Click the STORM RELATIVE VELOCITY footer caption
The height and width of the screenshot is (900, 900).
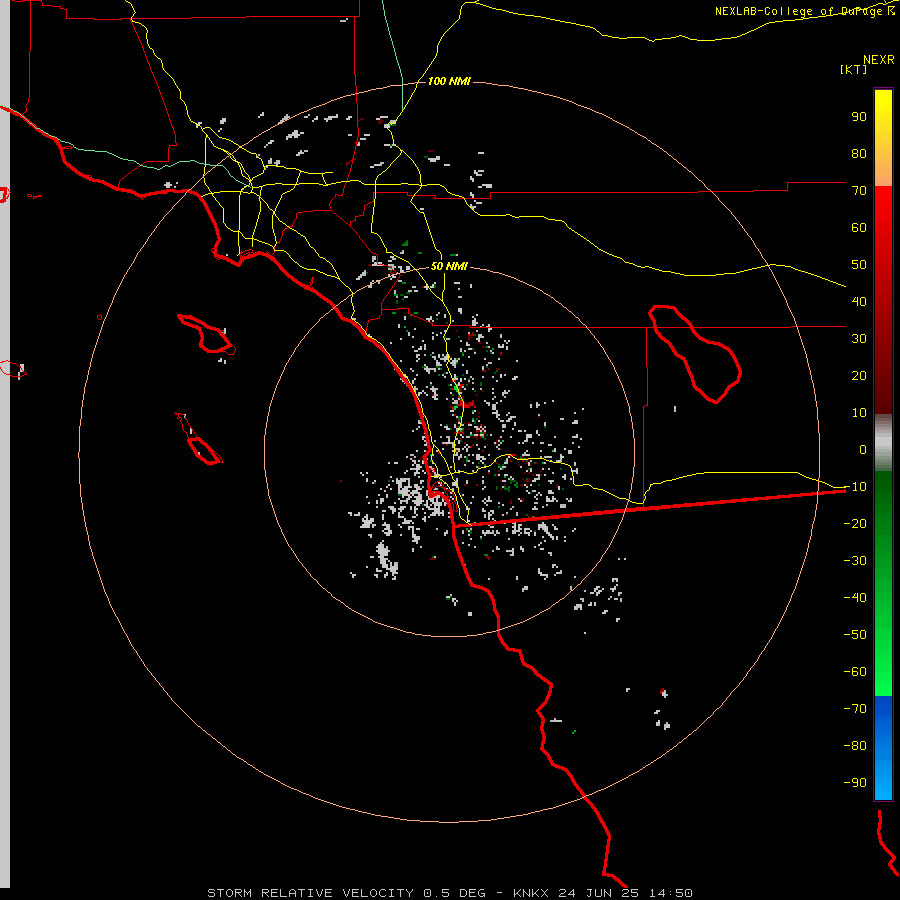tap(310, 893)
